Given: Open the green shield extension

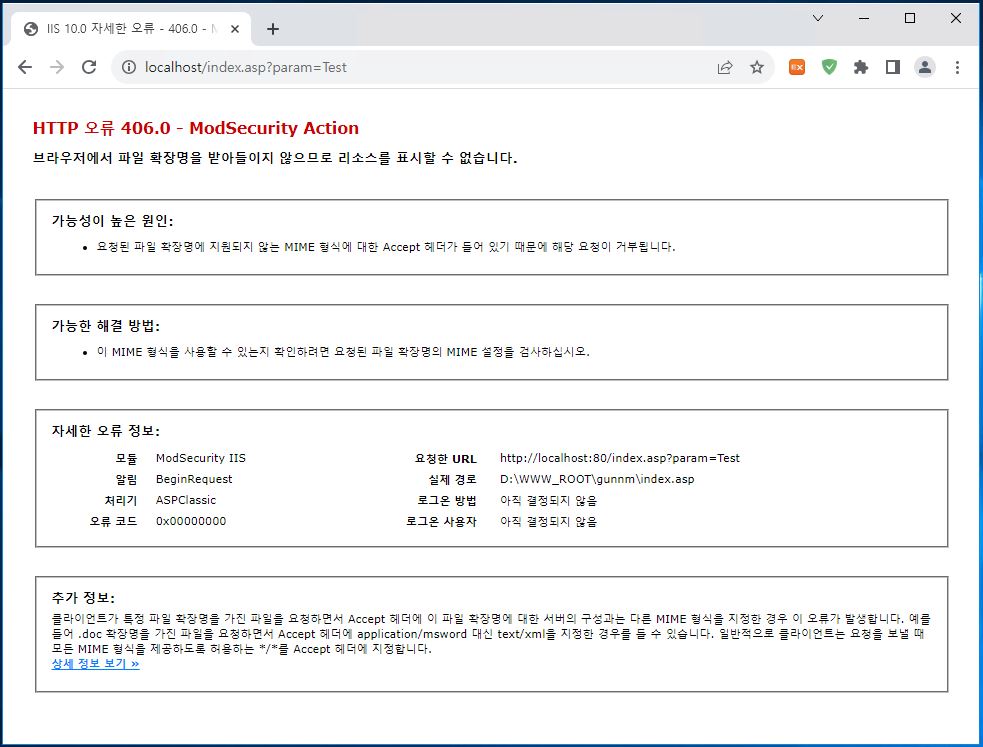Looking at the screenshot, I should point(829,67).
